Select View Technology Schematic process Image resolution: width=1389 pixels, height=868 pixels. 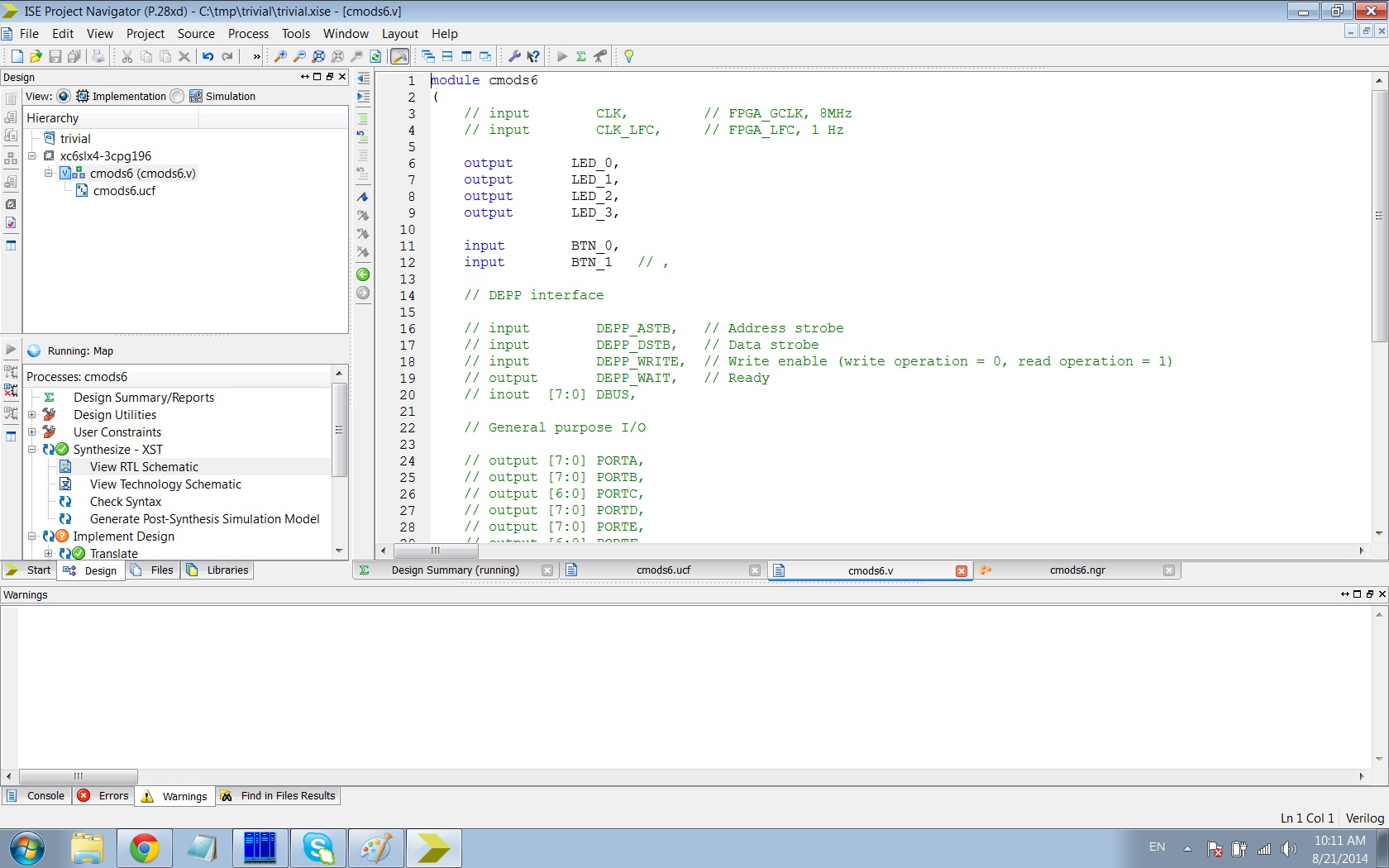(x=165, y=484)
